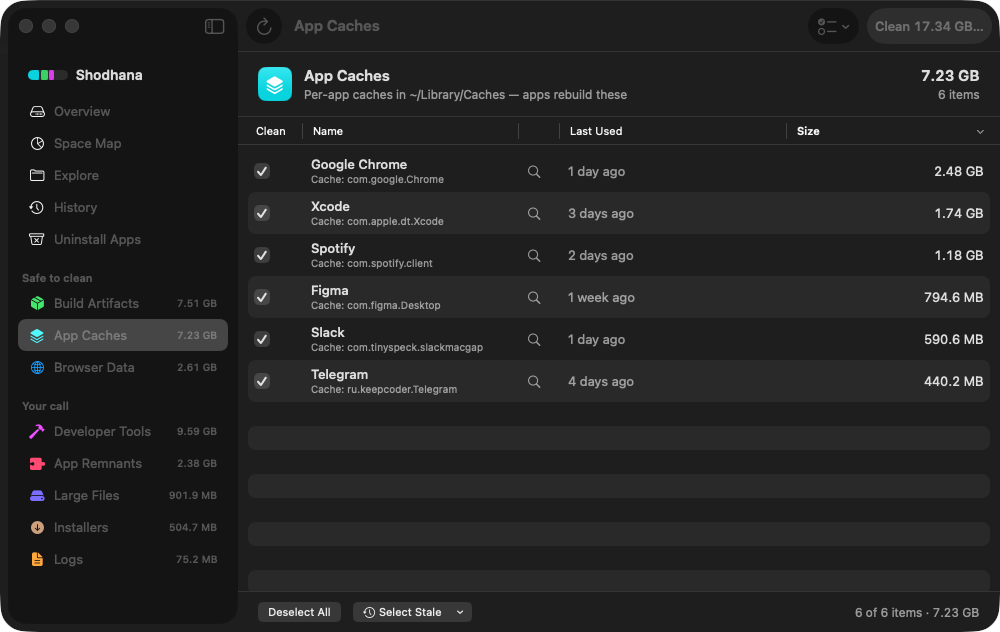Go to Explore section
The image size is (1000, 632).
122,175
